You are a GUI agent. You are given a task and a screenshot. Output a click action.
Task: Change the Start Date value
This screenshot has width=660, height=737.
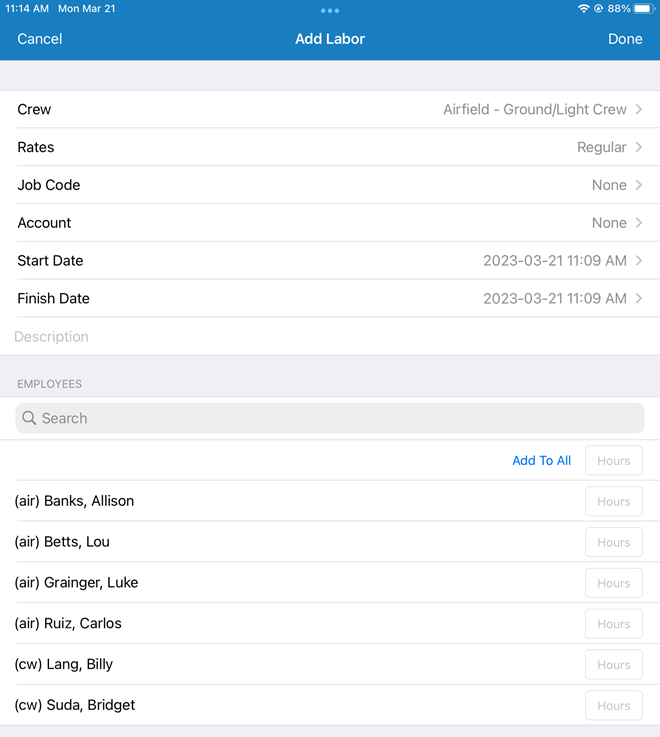pyautogui.click(x=555, y=261)
